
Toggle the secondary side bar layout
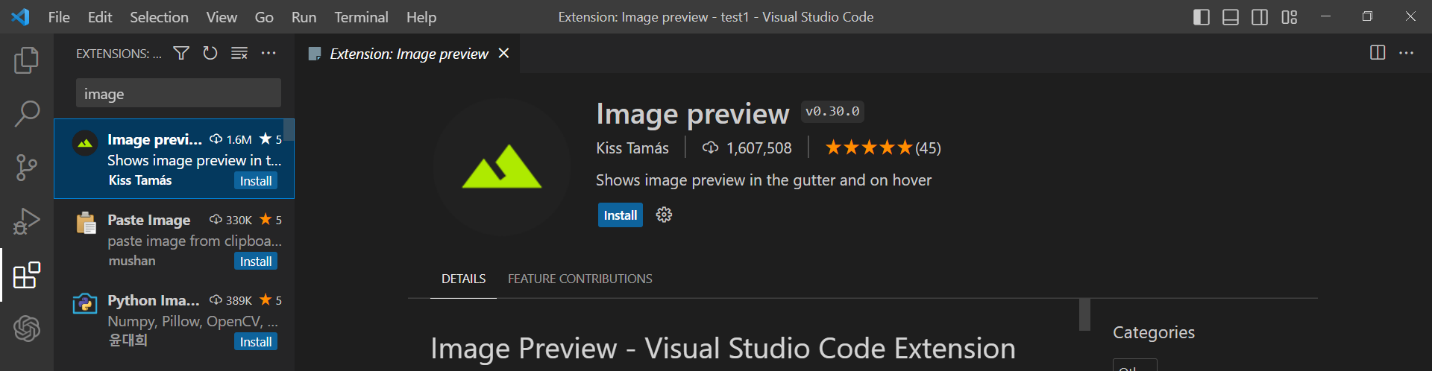click(x=1260, y=17)
